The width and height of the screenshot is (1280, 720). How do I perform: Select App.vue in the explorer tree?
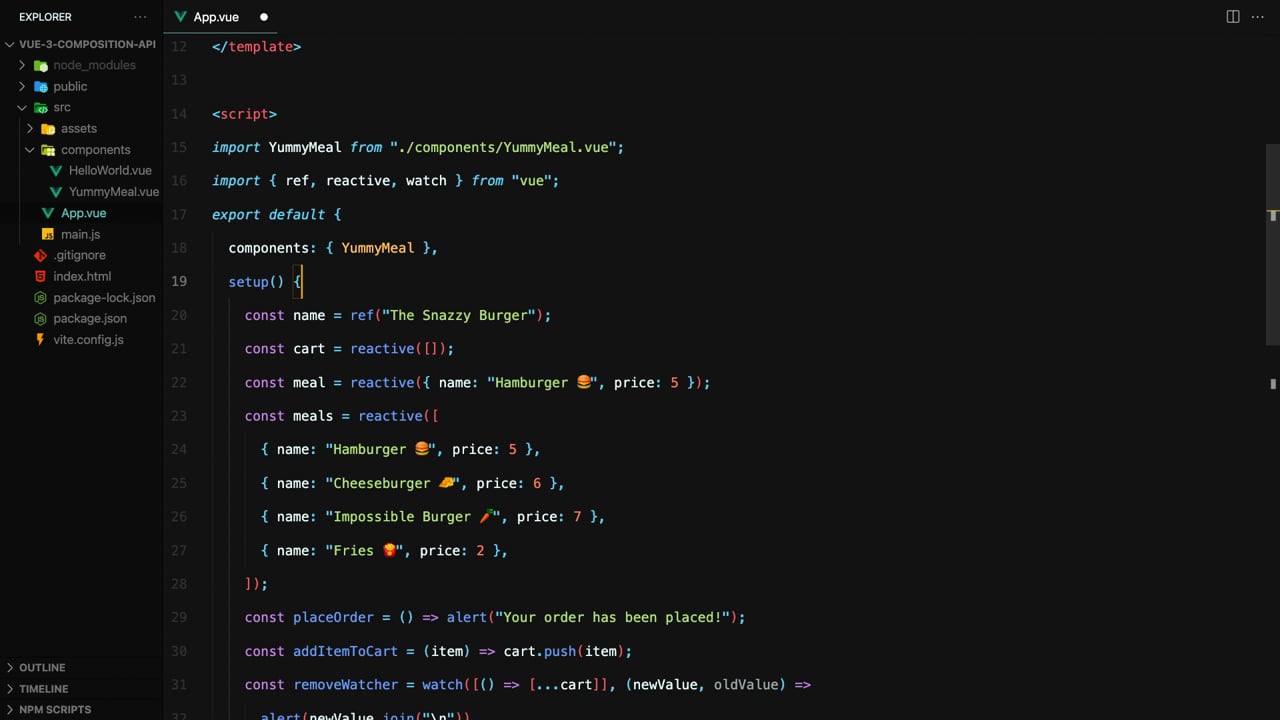click(81, 213)
